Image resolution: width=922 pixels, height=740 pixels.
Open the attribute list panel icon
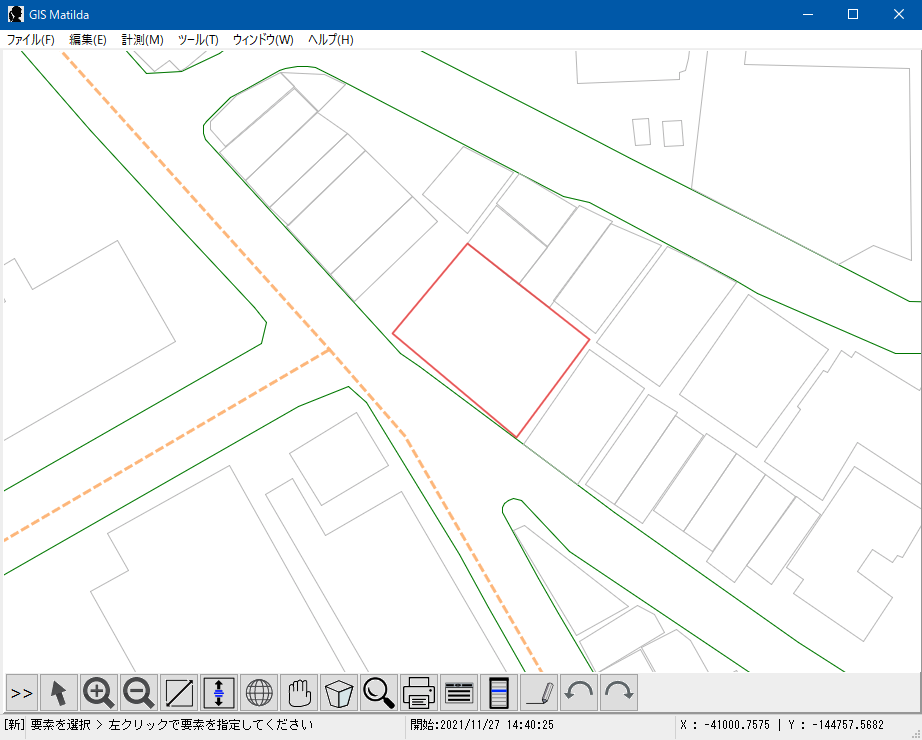coord(459,692)
